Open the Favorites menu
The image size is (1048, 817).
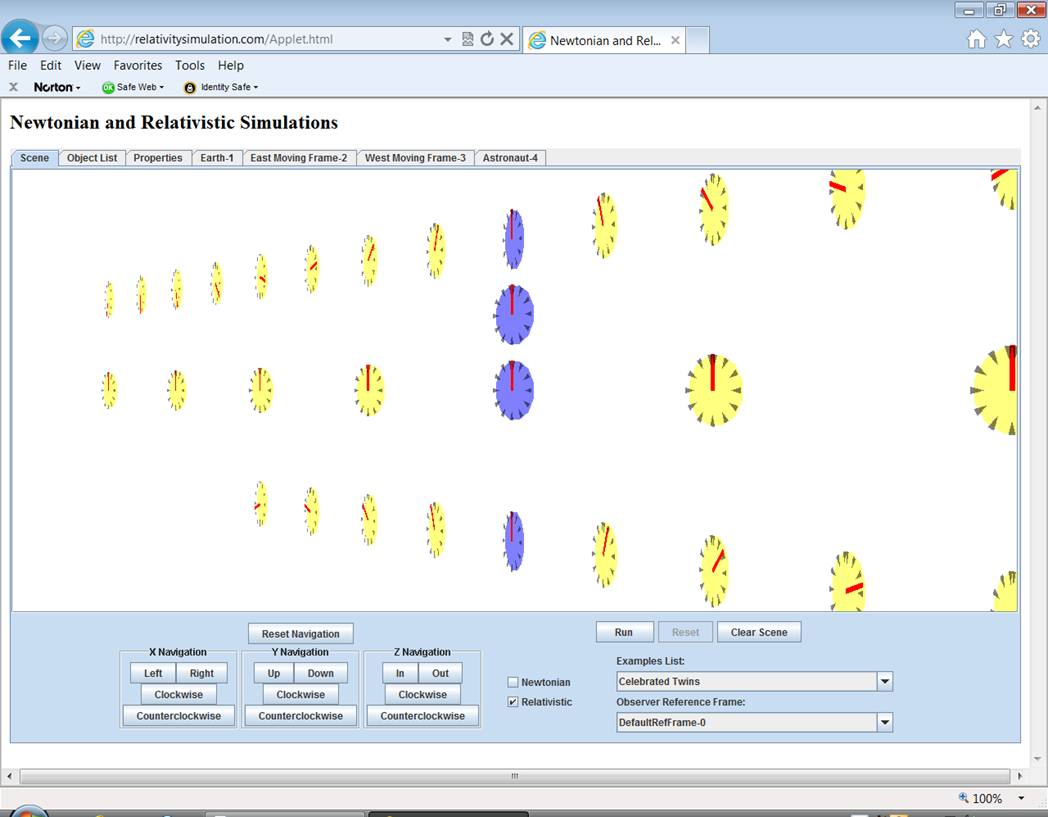point(138,65)
